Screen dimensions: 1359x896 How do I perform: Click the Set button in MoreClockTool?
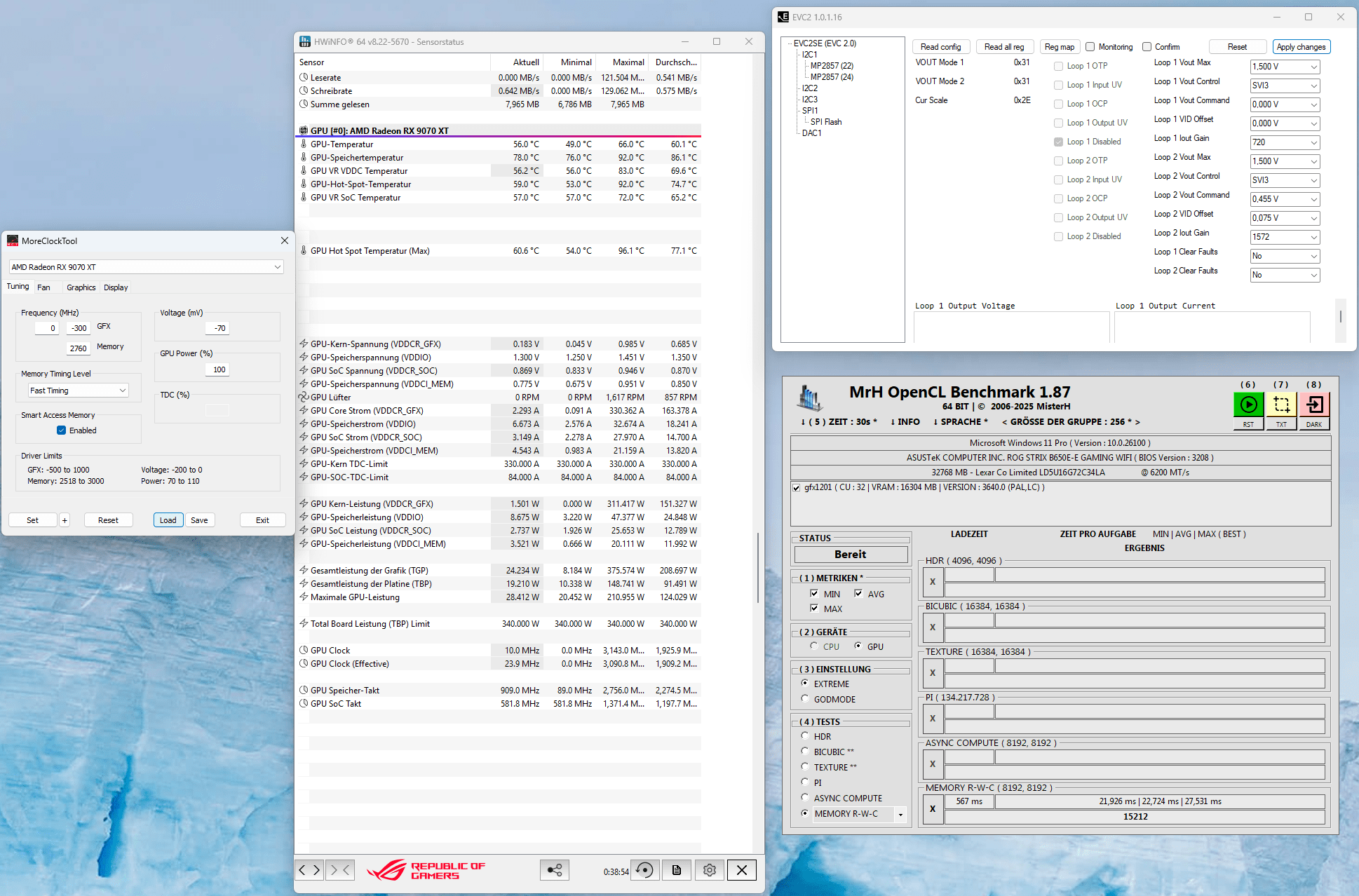(32, 520)
